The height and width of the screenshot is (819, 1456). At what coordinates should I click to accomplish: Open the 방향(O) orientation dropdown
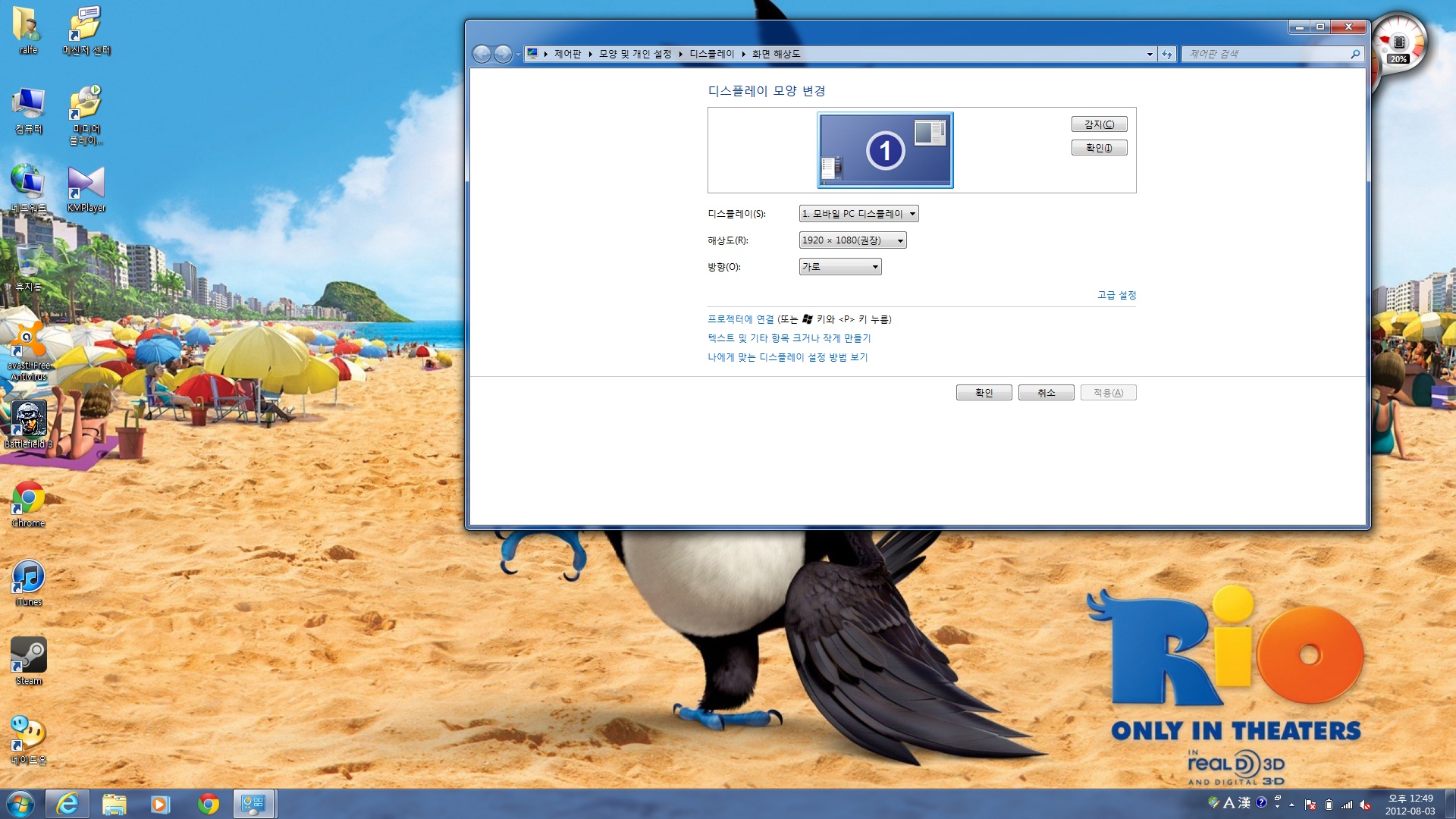click(x=840, y=267)
